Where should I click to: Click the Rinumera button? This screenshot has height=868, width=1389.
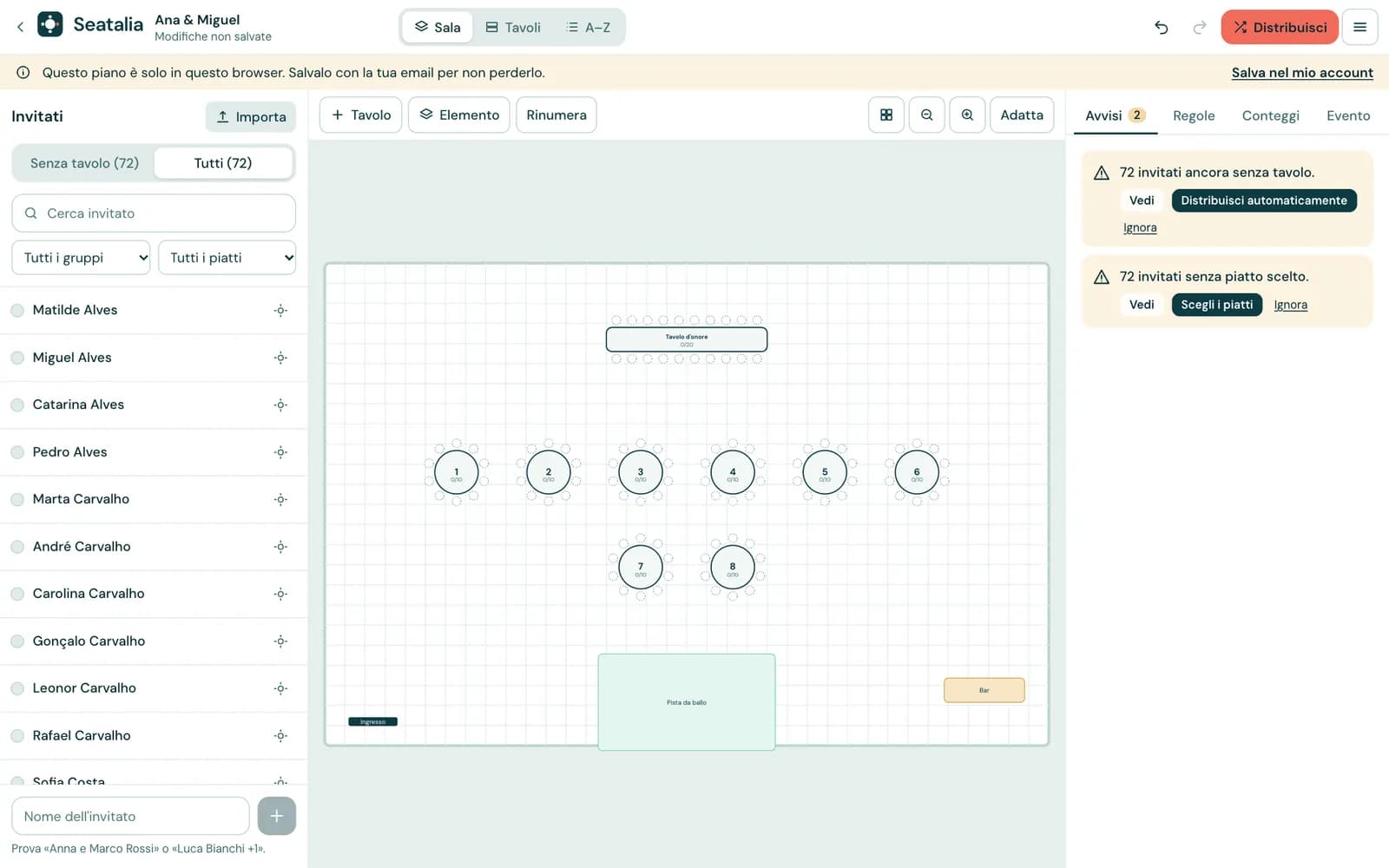pyautogui.click(x=556, y=115)
